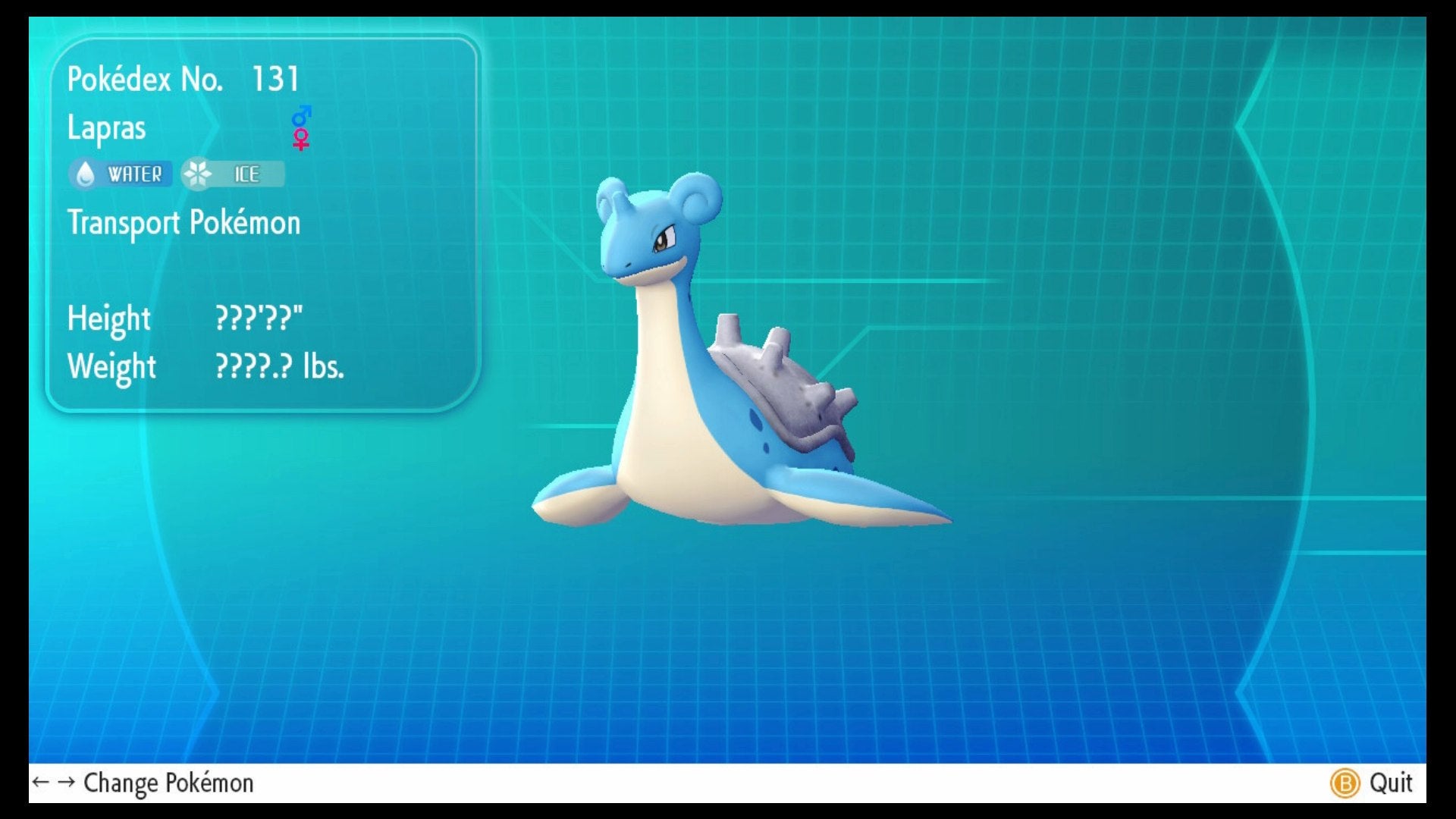The image size is (1456, 819).
Task: Click Lapras's head on the 3D model
Action: click(x=652, y=227)
